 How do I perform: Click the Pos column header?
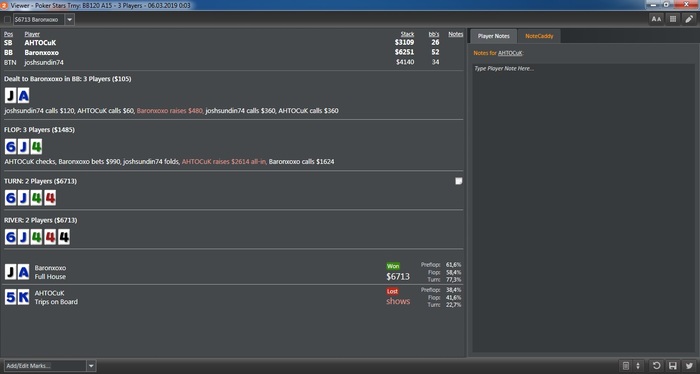pos(8,34)
